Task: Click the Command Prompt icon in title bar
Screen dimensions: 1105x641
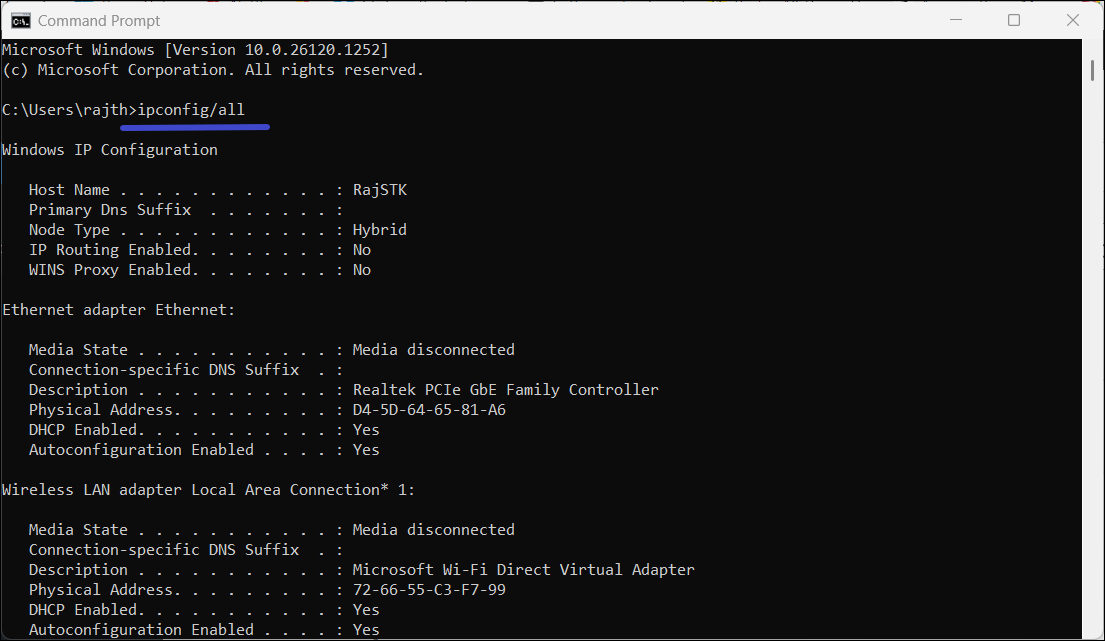Action: [x=19, y=20]
